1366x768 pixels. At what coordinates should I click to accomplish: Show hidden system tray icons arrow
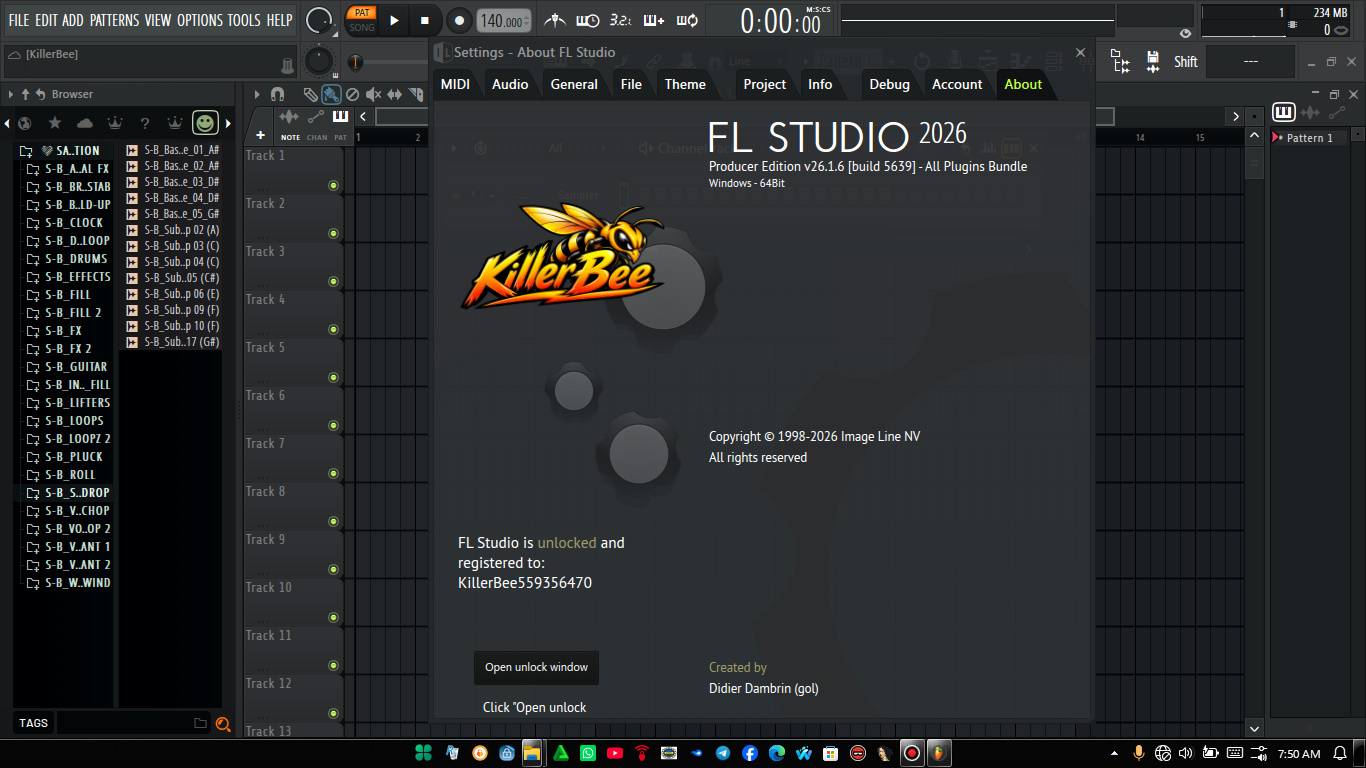click(1115, 753)
